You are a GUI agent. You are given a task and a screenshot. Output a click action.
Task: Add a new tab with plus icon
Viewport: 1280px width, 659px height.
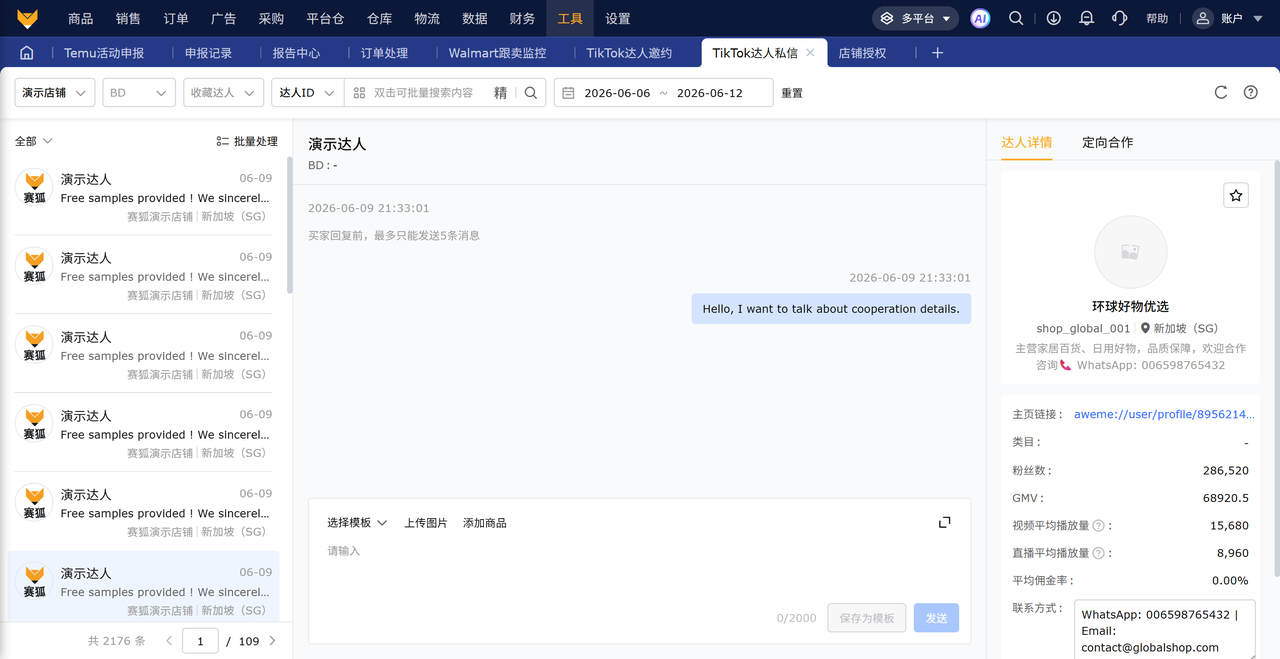point(937,53)
